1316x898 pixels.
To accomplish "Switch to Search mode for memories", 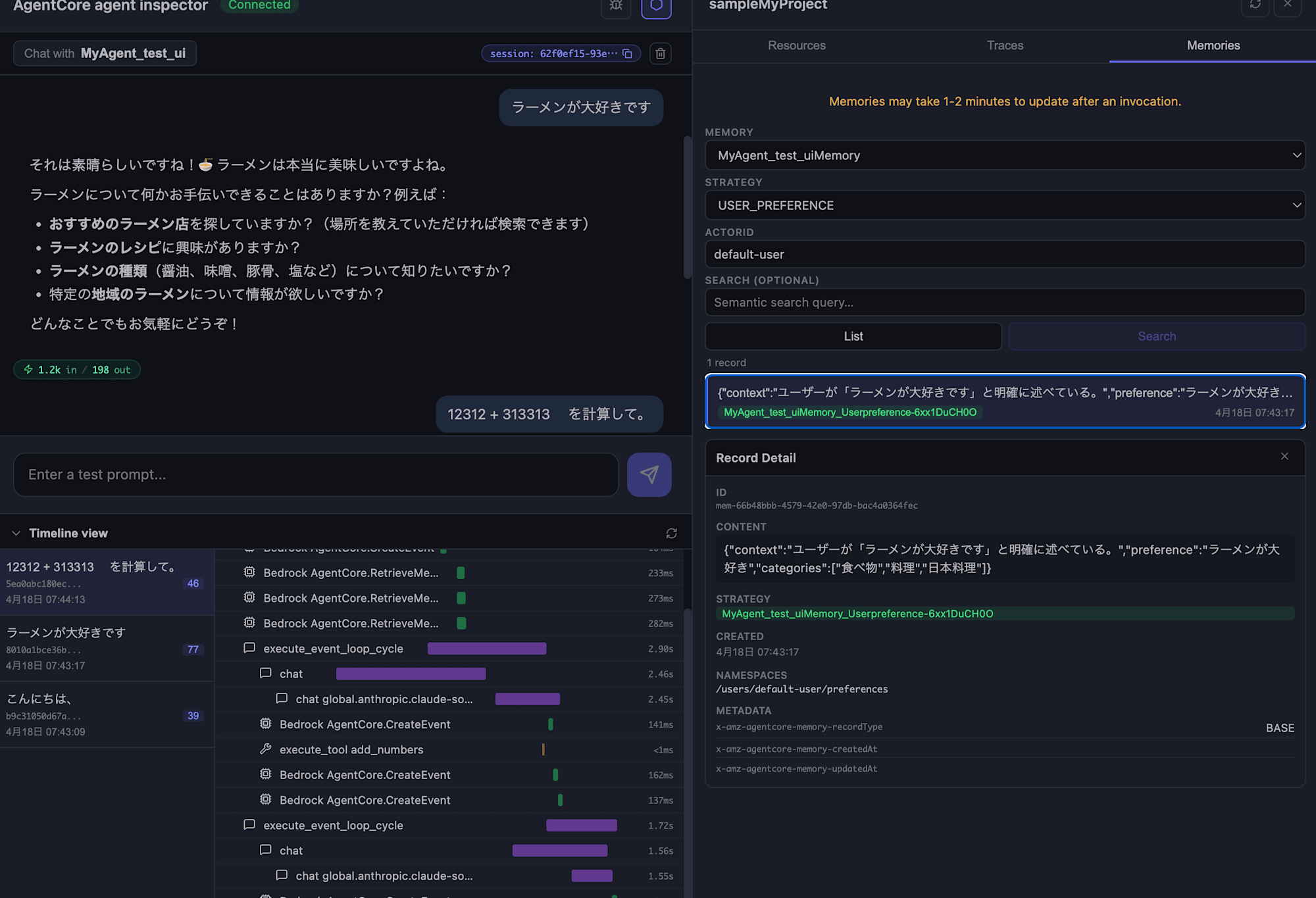I will tap(1156, 336).
